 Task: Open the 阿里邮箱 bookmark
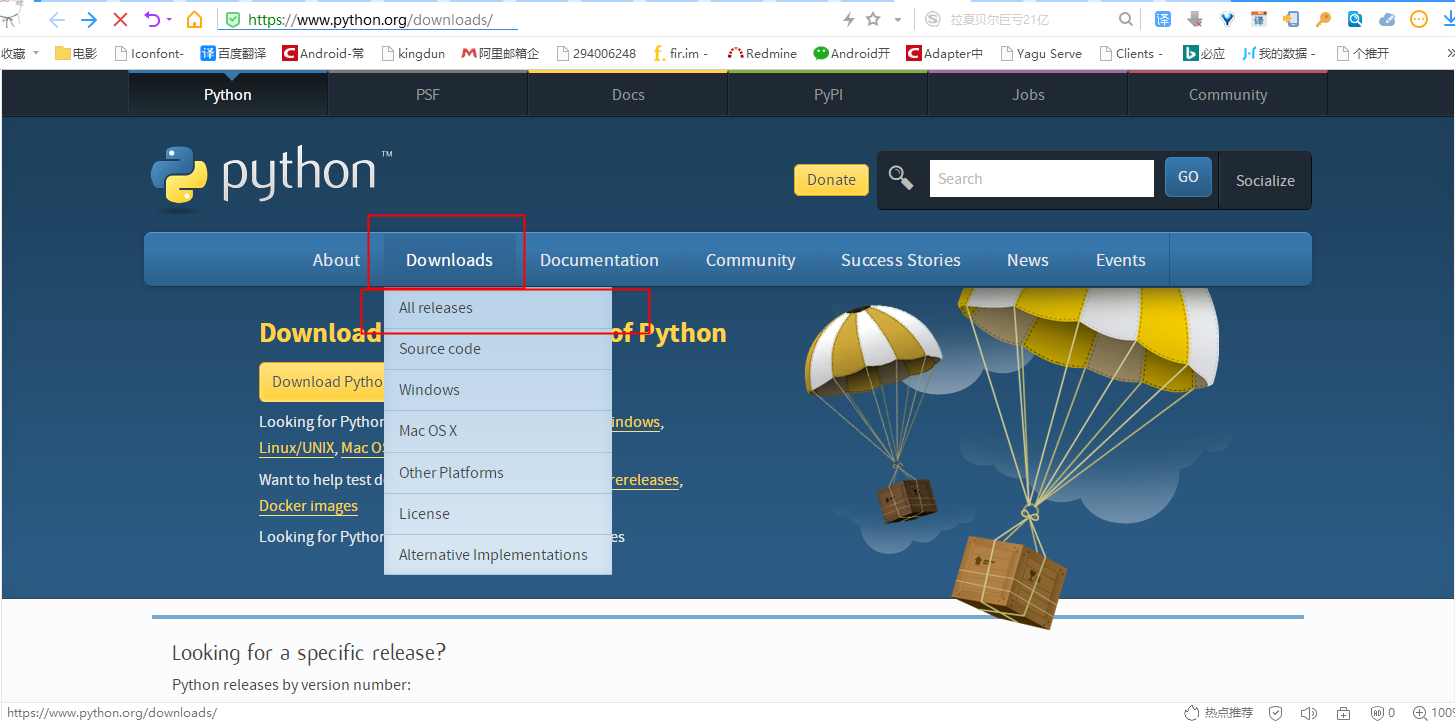(x=500, y=53)
